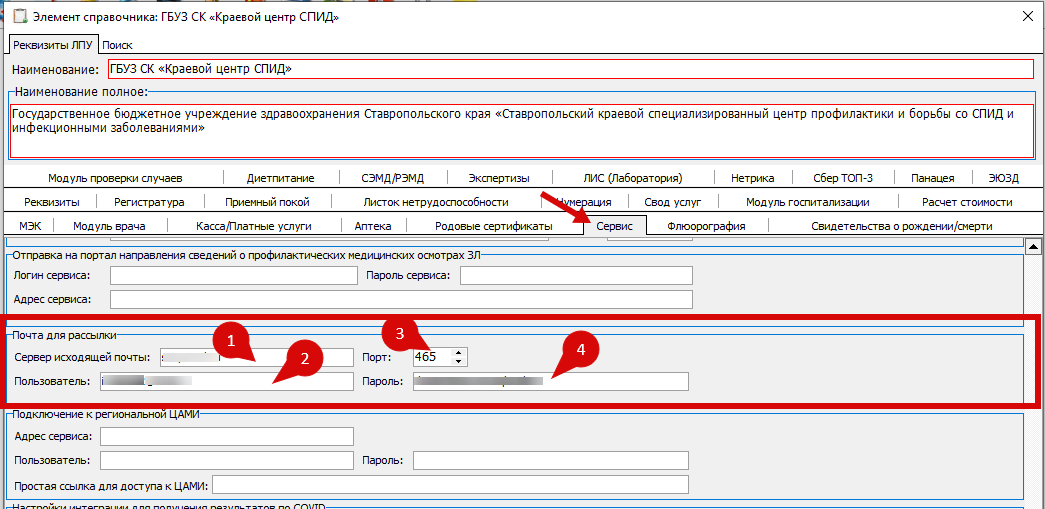
Task: Open the Флюорография tab
Action: pos(705,226)
